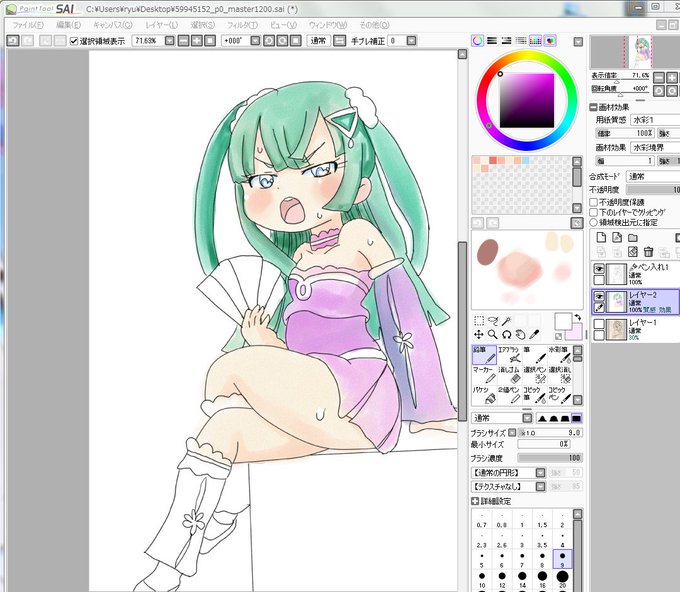
Task: Open the zoom percentage 71.63% dropdown
Action: click(170, 41)
